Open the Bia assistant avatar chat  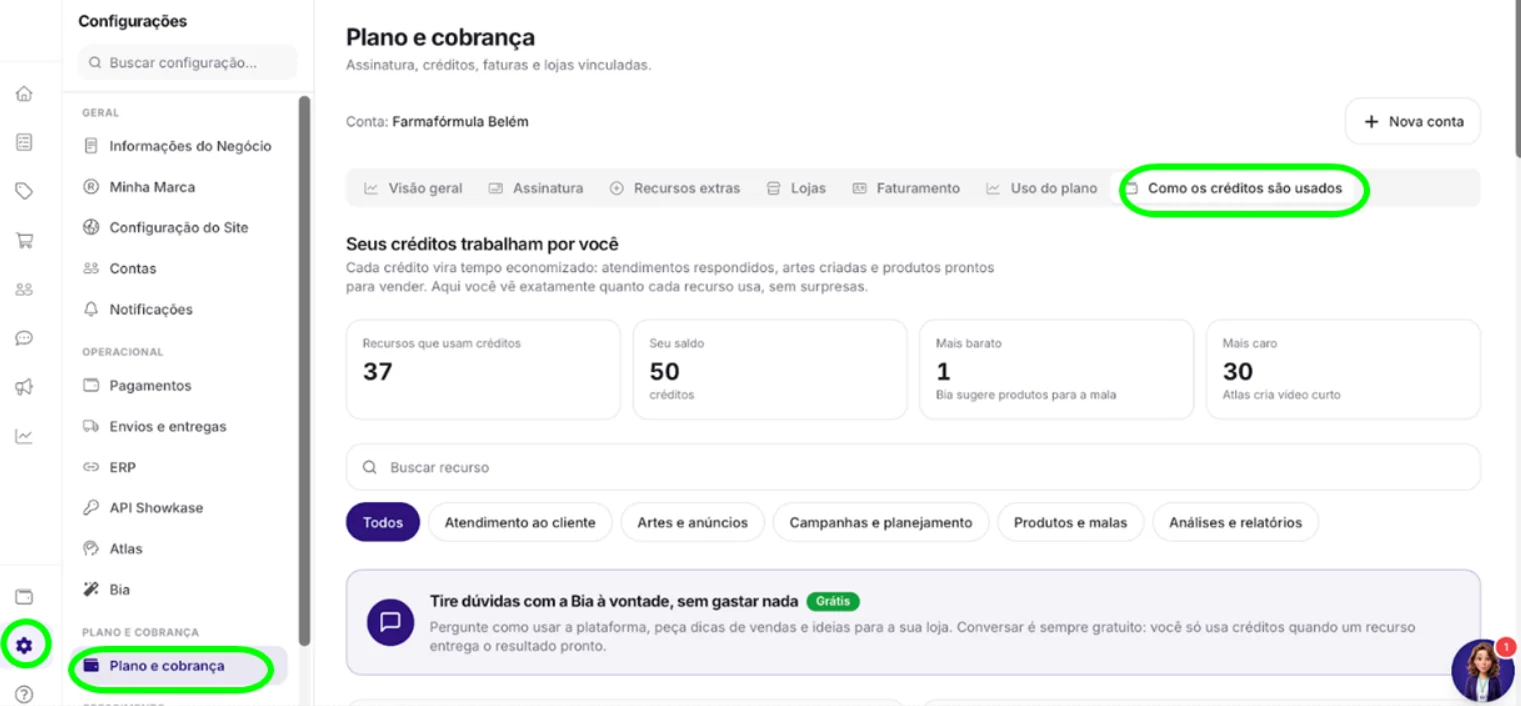(x=1483, y=670)
